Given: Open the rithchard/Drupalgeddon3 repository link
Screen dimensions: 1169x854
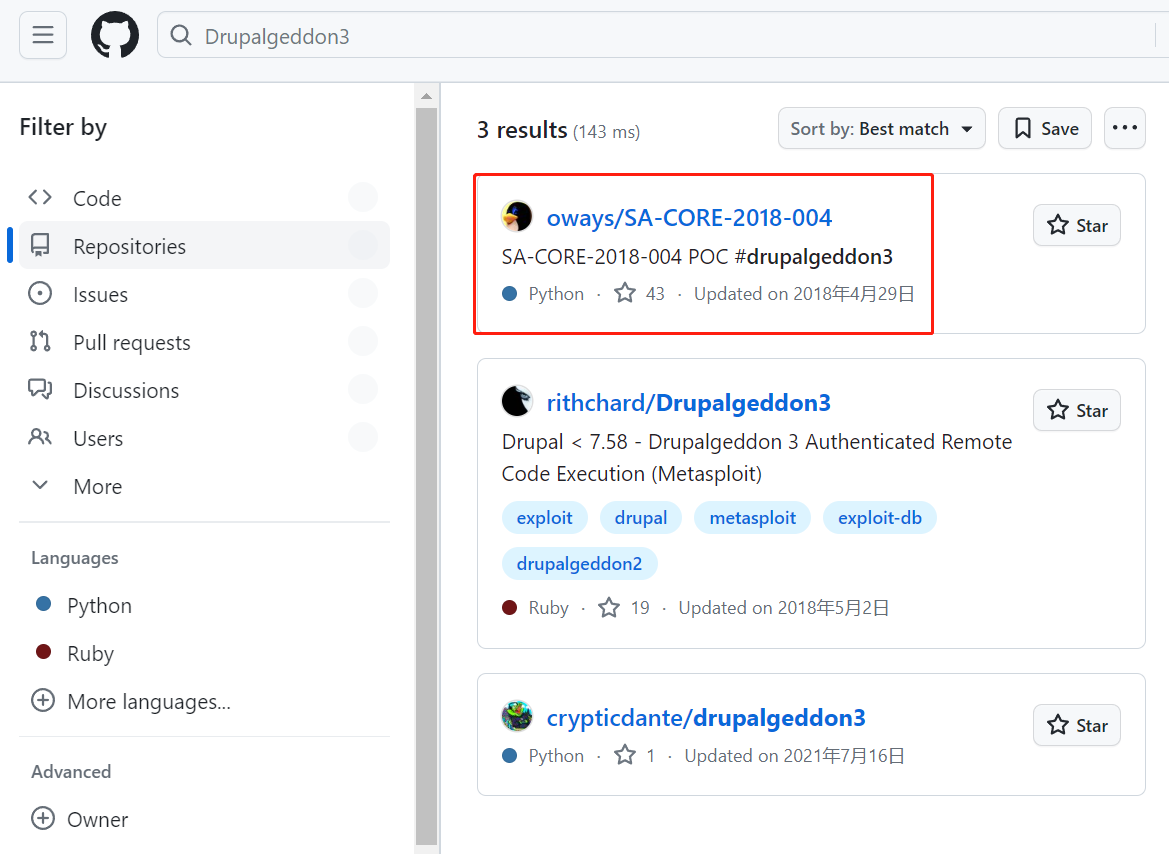Looking at the screenshot, I should point(688,403).
